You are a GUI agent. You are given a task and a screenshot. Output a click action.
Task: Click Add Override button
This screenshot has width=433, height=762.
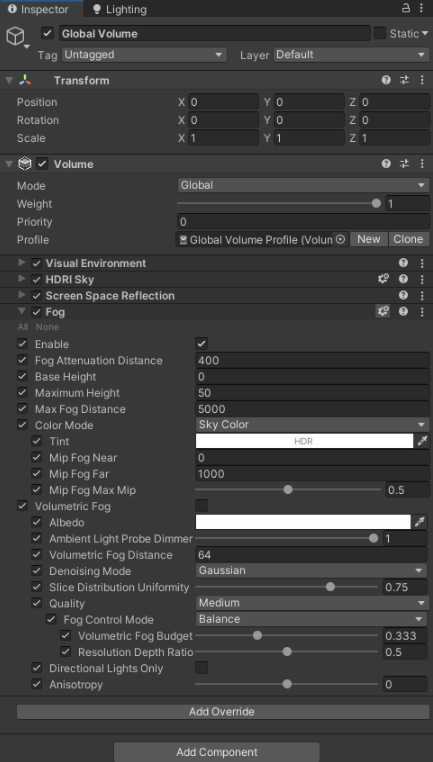click(222, 712)
